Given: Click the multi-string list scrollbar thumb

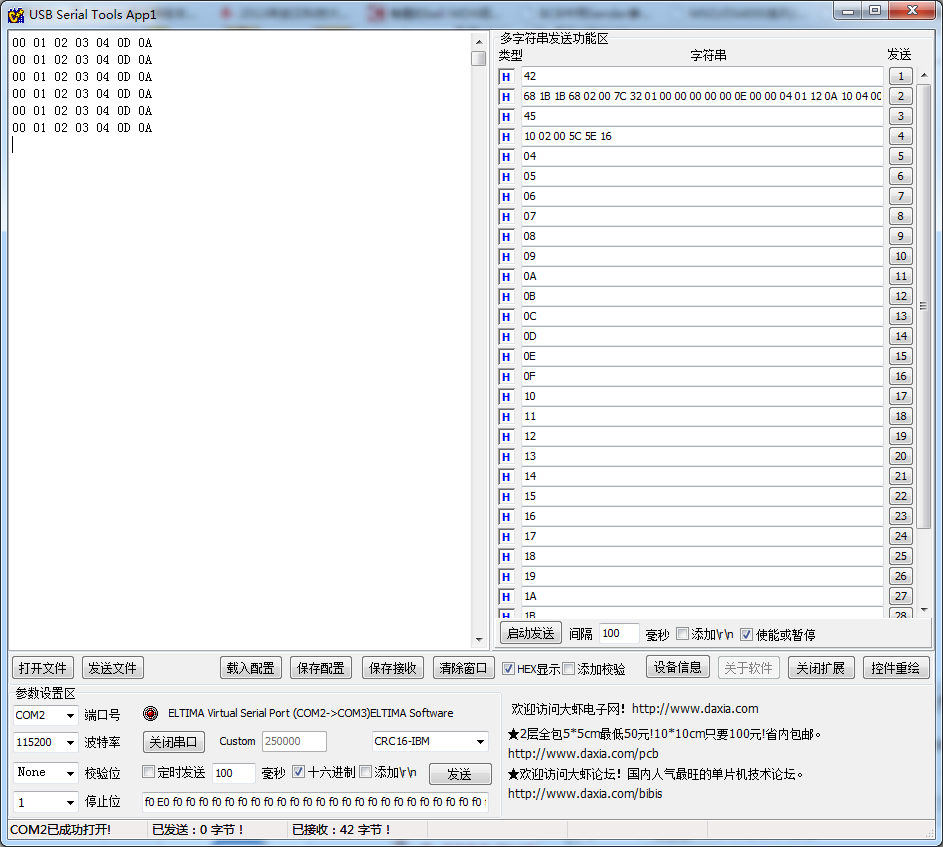Looking at the screenshot, I should pos(924,306).
